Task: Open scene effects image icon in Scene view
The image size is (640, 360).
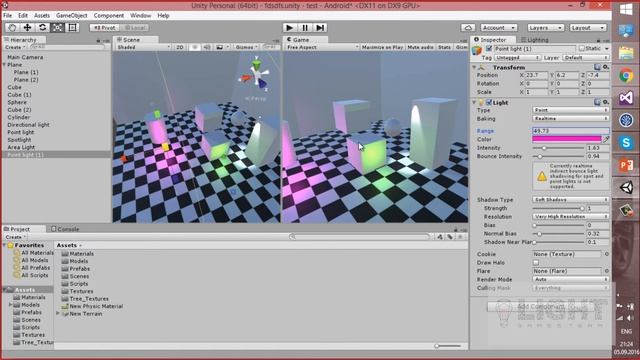Action: coord(220,47)
